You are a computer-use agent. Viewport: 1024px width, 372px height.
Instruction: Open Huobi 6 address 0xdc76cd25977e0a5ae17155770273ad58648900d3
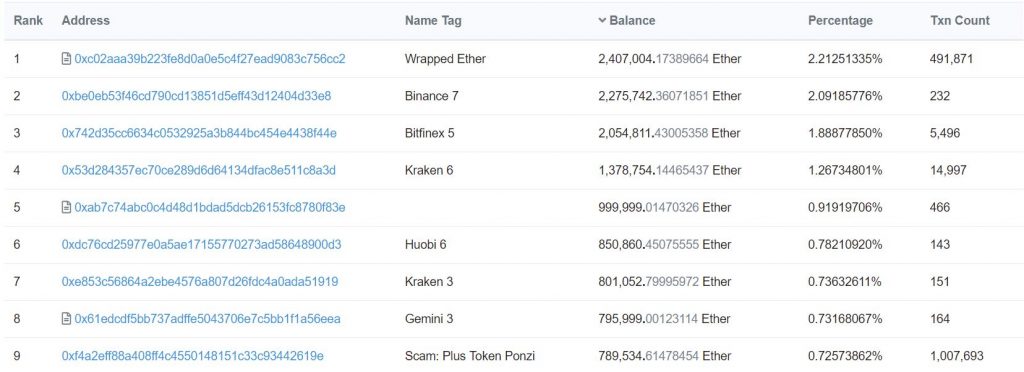point(202,245)
